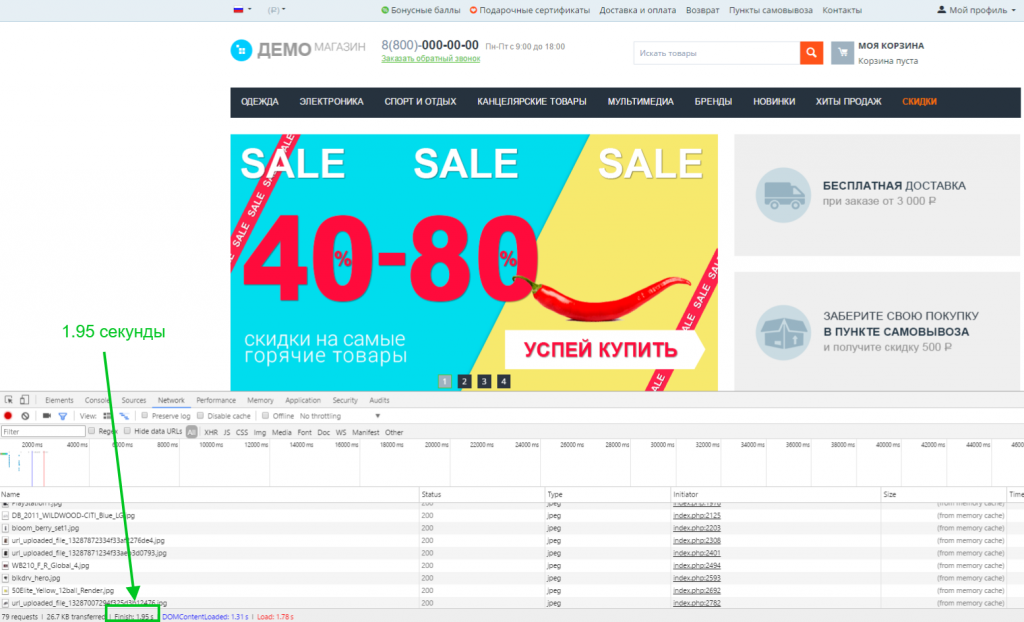Click the Искать товары search field
Viewport: 1024px width, 622px height.
click(x=716, y=53)
